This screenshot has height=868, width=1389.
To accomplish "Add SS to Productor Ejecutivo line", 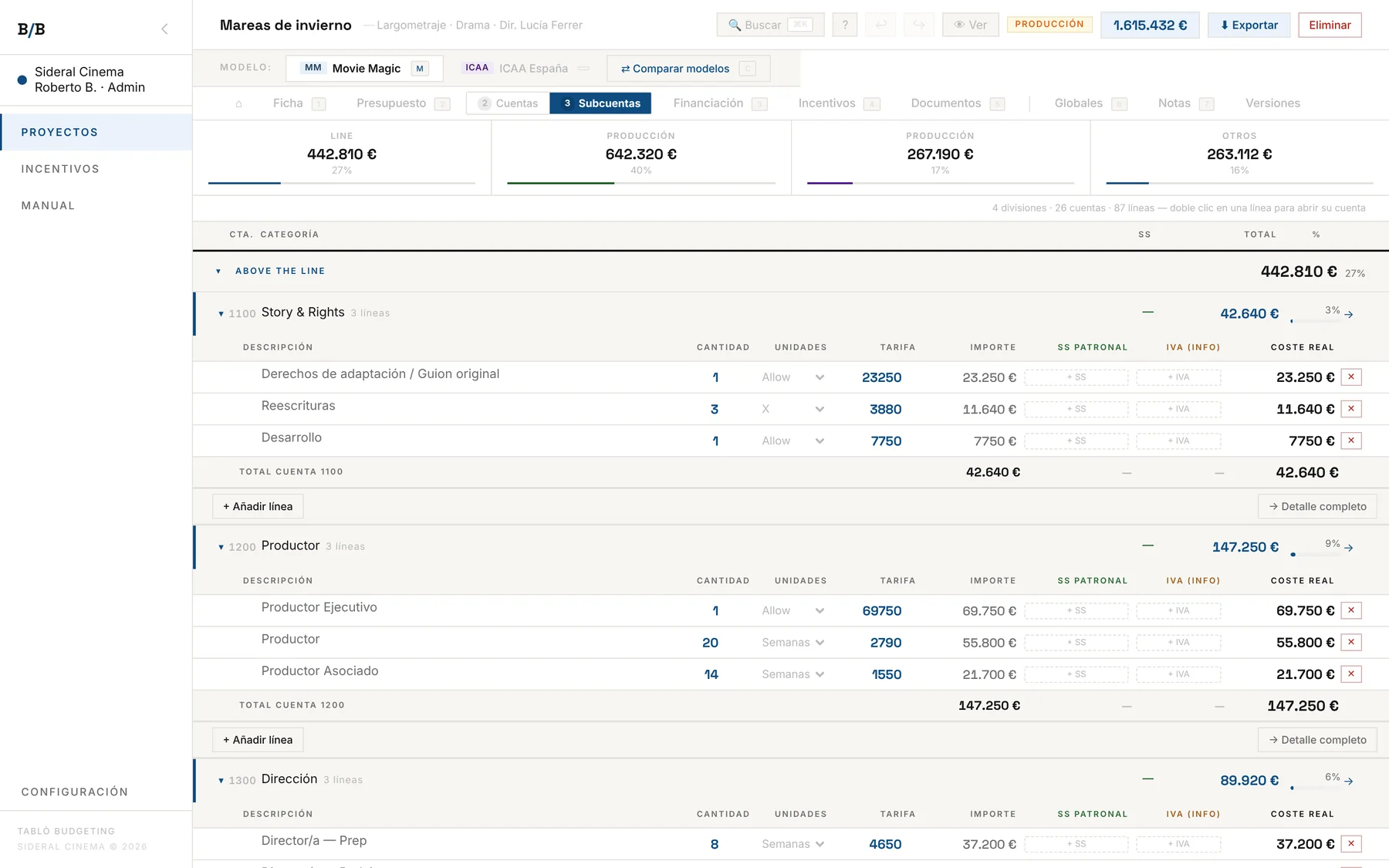I will pyautogui.click(x=1076, y=610).
